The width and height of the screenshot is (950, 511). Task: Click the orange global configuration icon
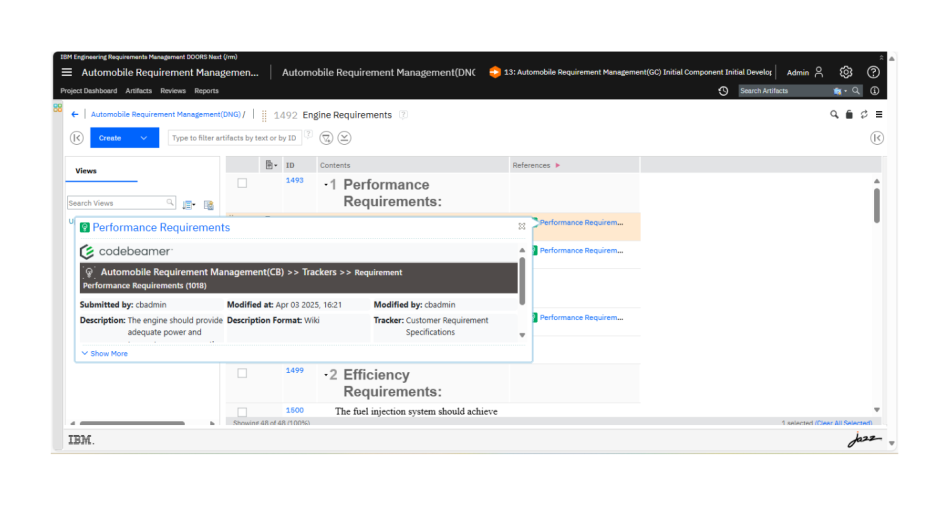494,72
